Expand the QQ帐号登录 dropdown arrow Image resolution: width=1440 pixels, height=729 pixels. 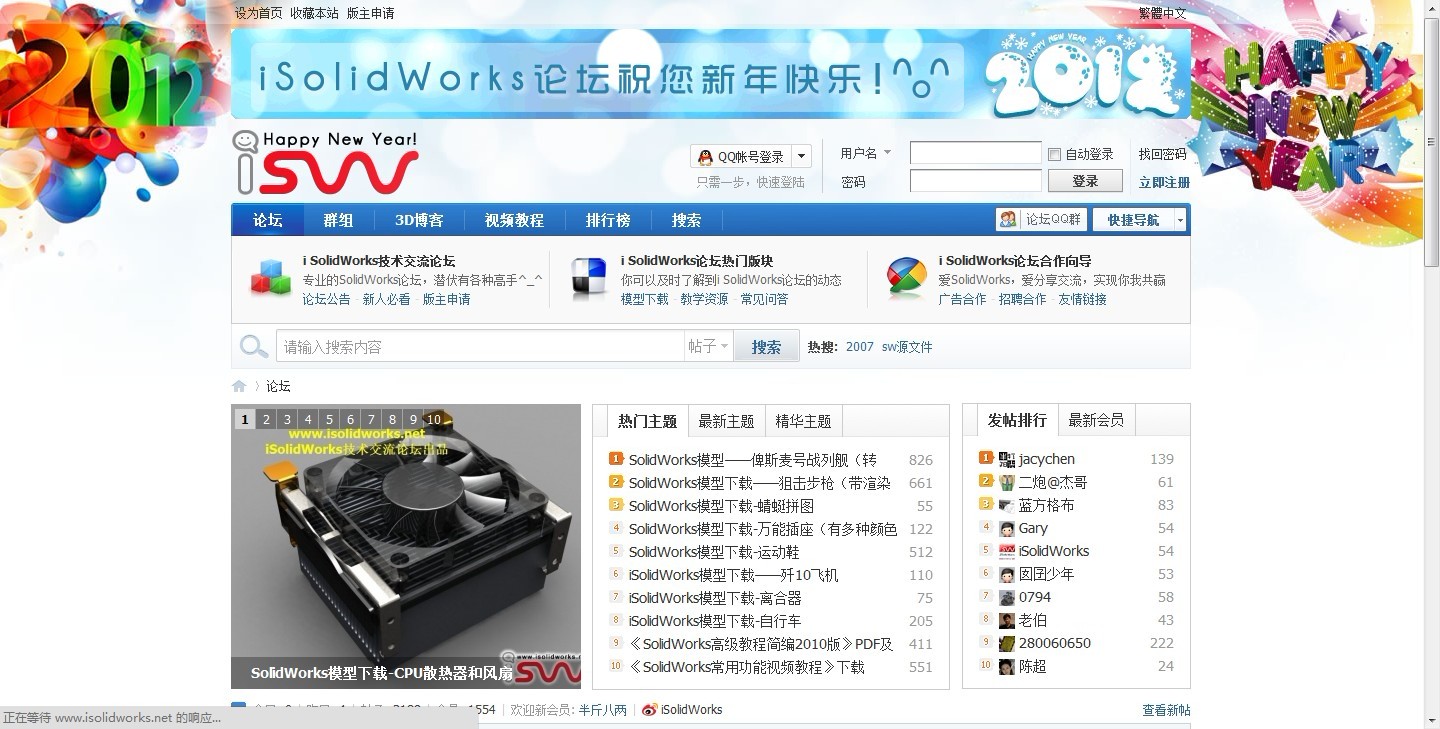tap(801, 157)
